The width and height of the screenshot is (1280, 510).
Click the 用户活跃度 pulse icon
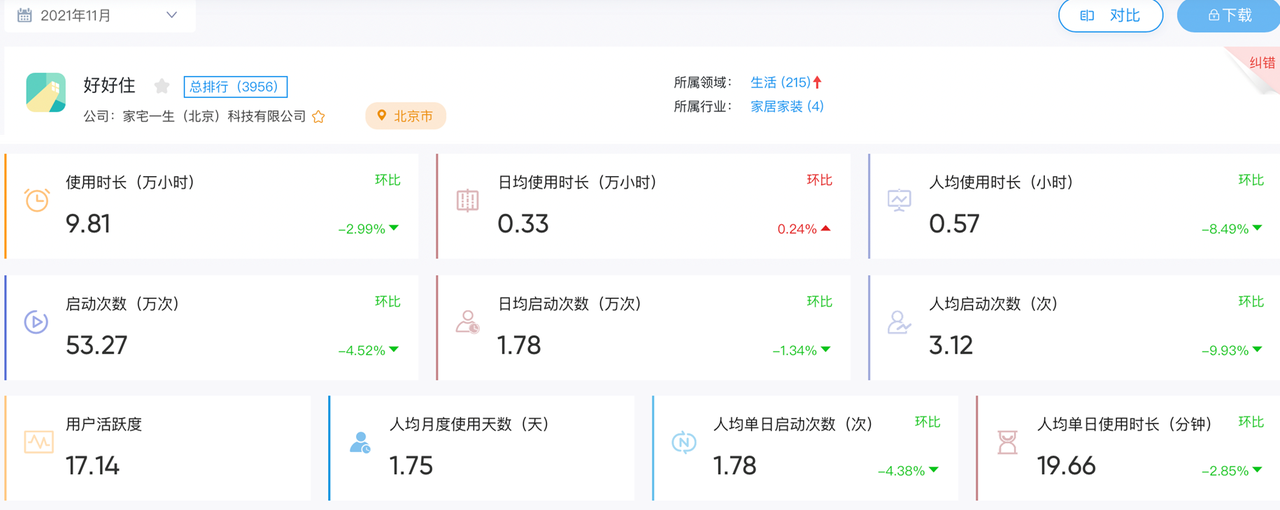[39, 442]
